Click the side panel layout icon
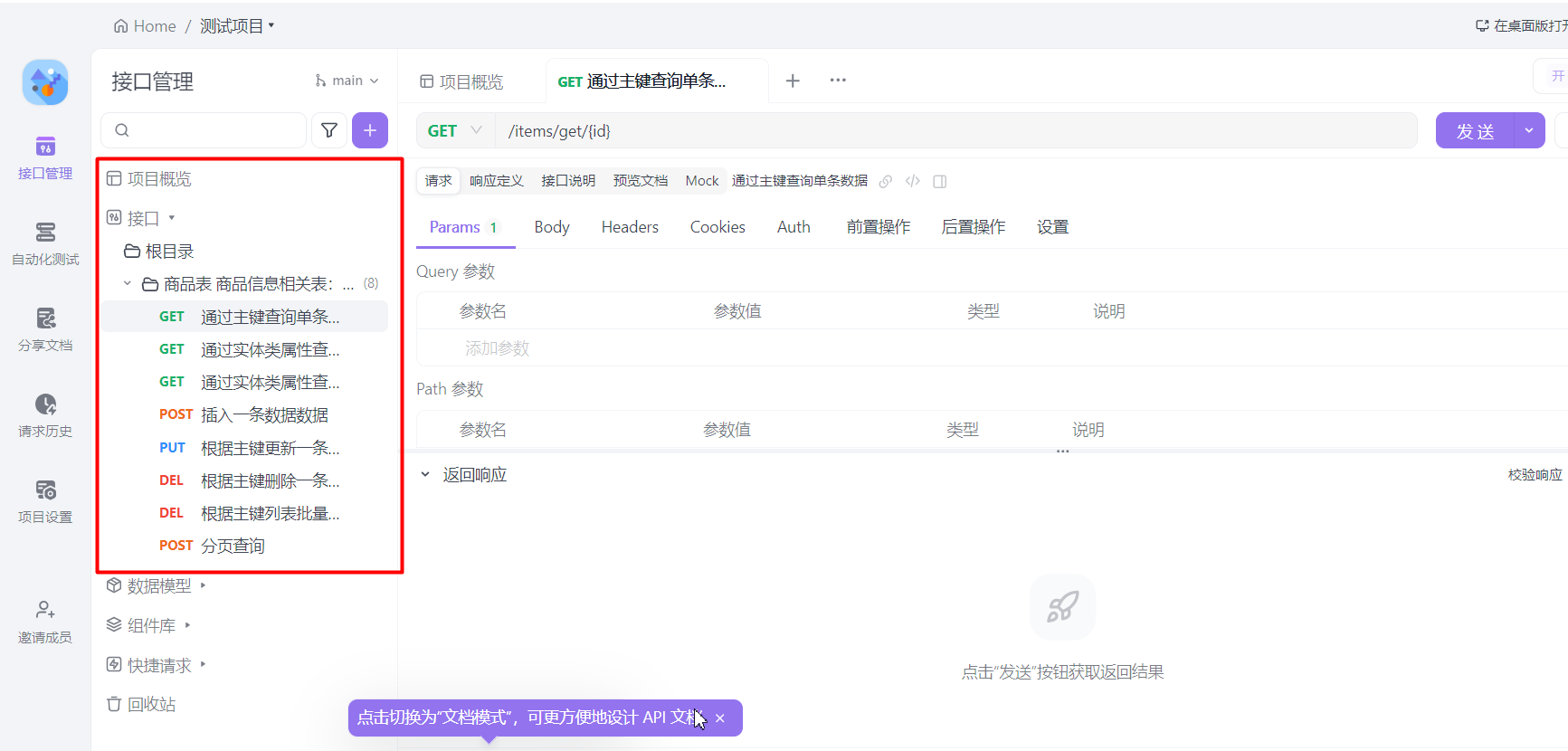 pyautogui.click(x=940, y=181)
